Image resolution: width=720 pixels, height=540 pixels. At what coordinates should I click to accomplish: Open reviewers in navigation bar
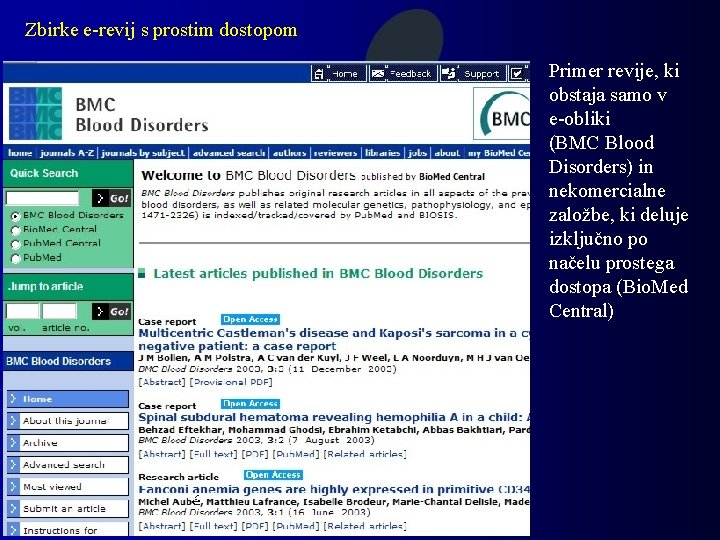click(x=335, y=153)
